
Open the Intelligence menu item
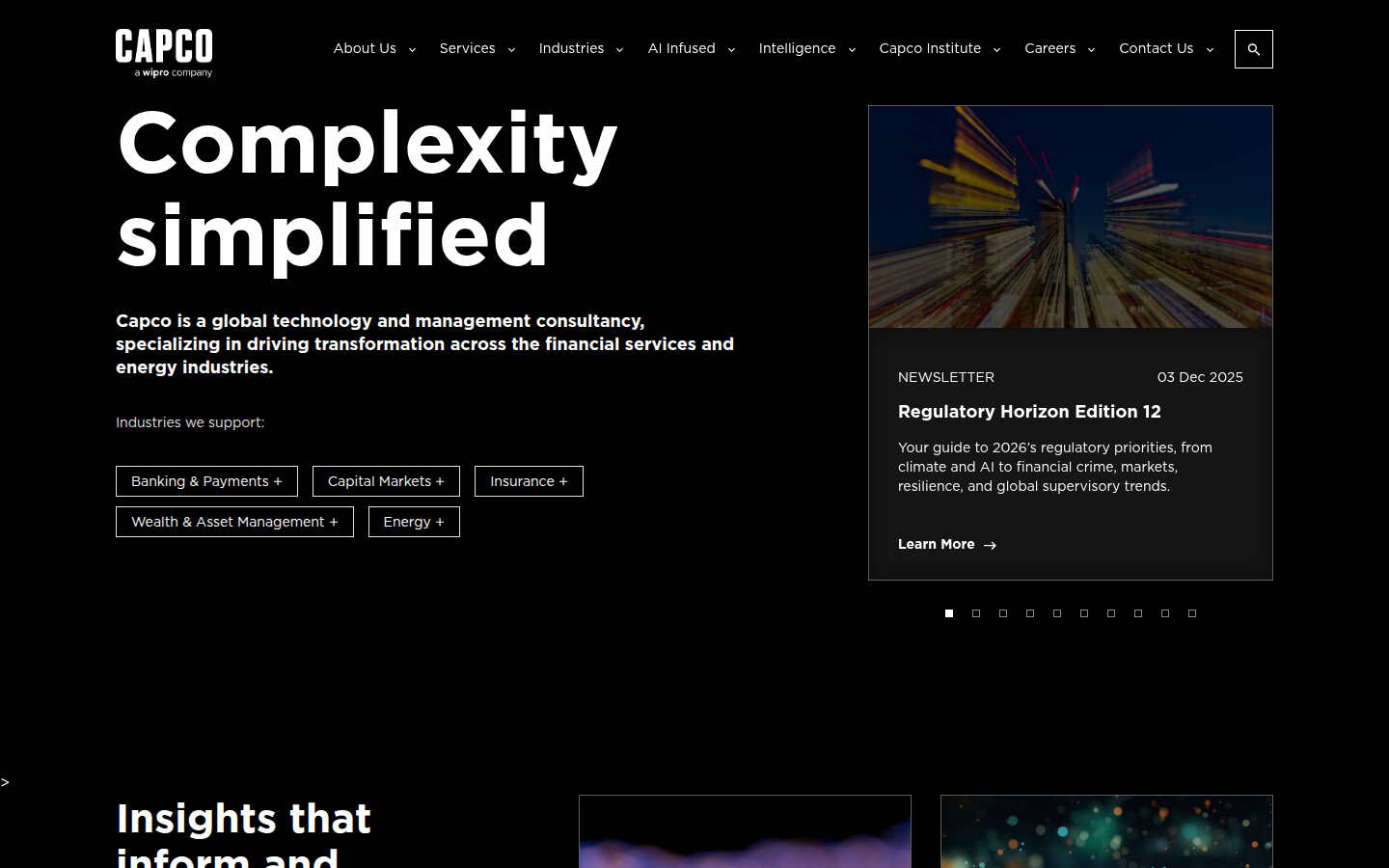point(806,48)
